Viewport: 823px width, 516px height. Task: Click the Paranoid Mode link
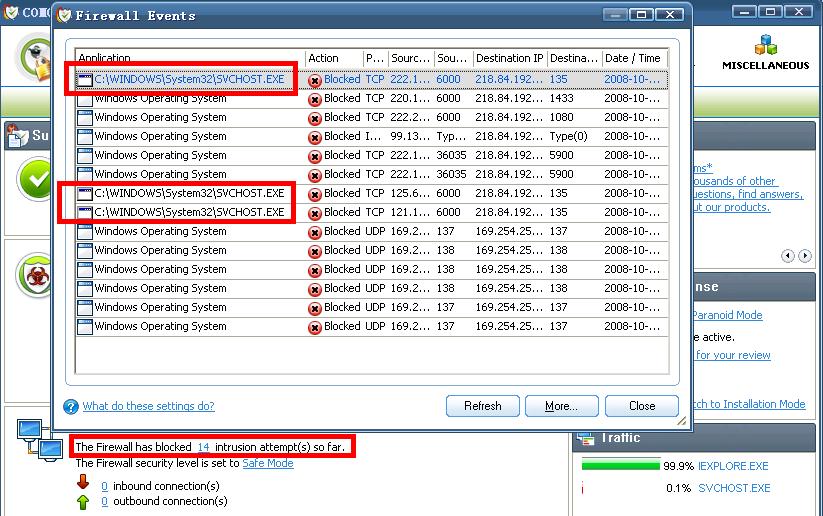[x=727, y=315]
